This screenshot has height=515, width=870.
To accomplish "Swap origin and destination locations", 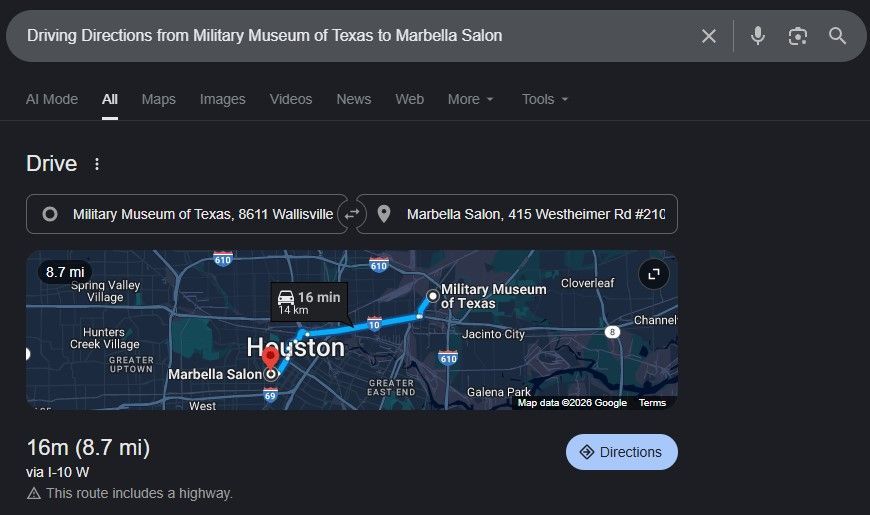I will [x=352, y=214].
